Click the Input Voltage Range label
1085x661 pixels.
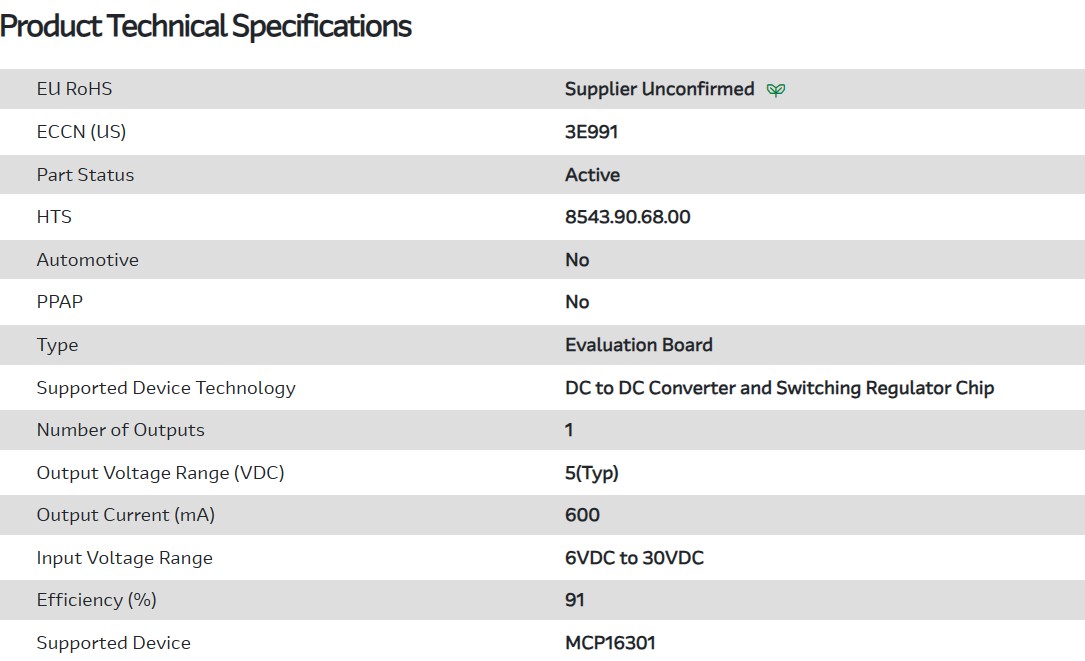point(124,558)
